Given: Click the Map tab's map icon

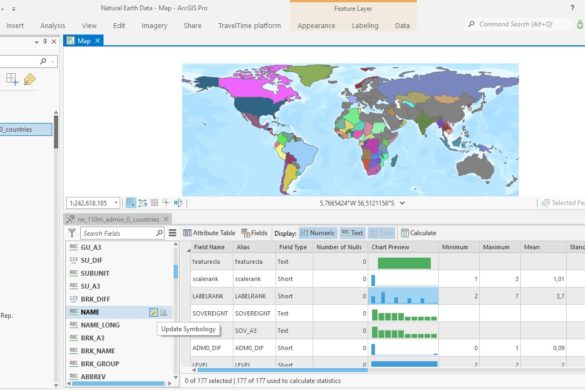Looking at the screenshot, I should coord(71,41).
